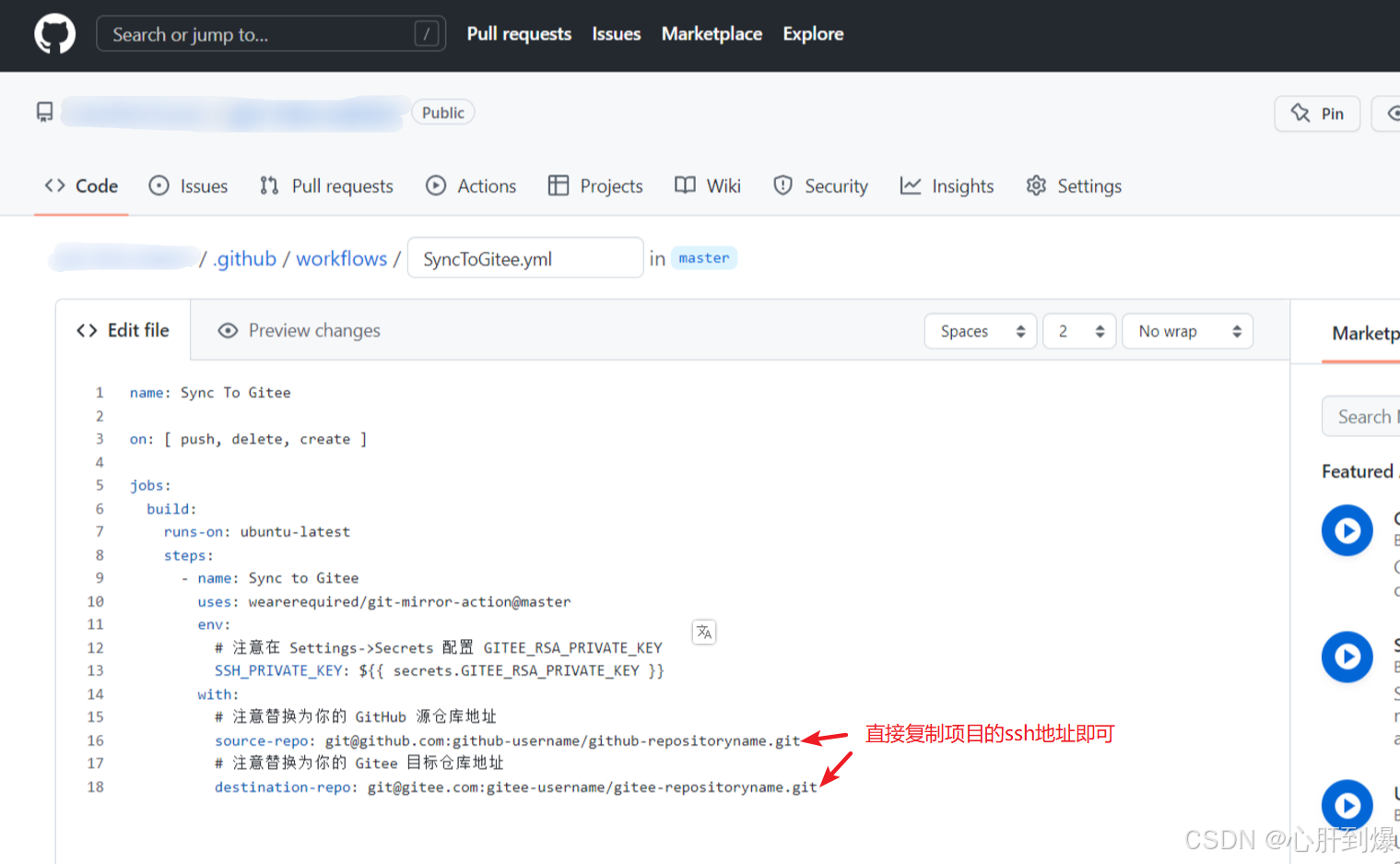1400x864 pixels.
Task: Click the 'uses: wearerequired/git-mirror-action@master' line
Action: click(x=384, y=601)
